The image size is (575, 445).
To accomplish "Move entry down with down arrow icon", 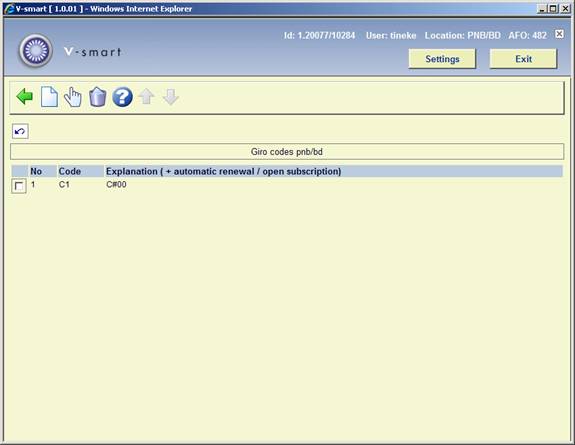I will coord(171,97).
